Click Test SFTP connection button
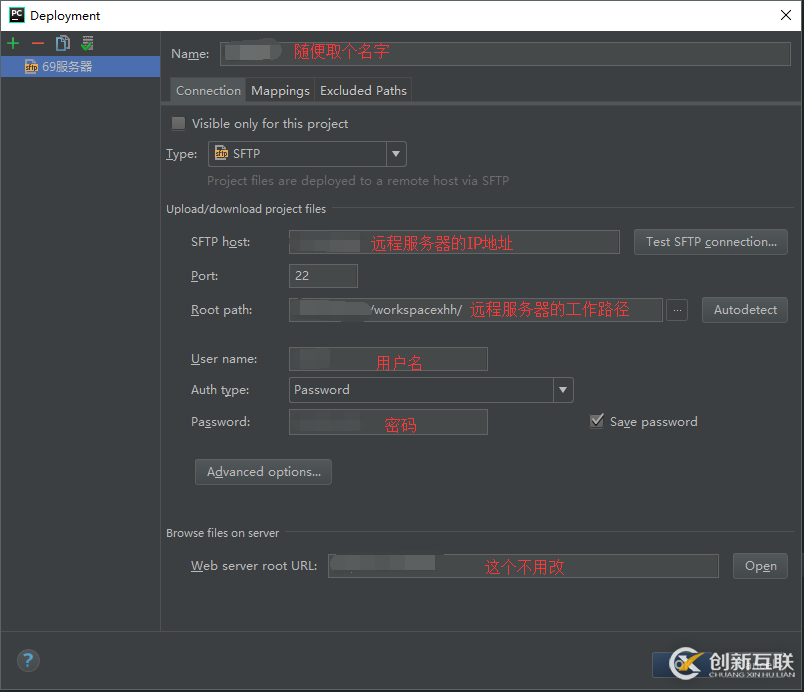 coord(711,242)
